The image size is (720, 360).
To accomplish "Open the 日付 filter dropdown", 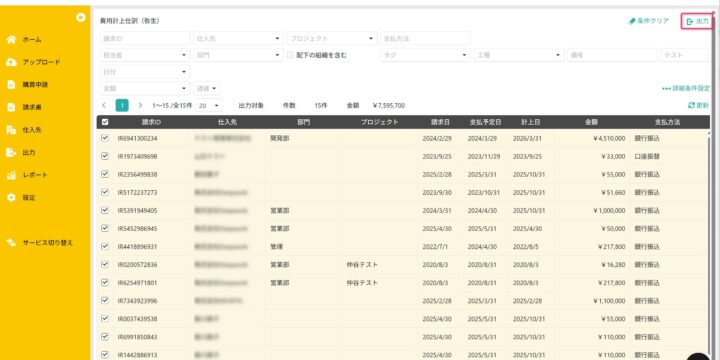I will (145, 72).
